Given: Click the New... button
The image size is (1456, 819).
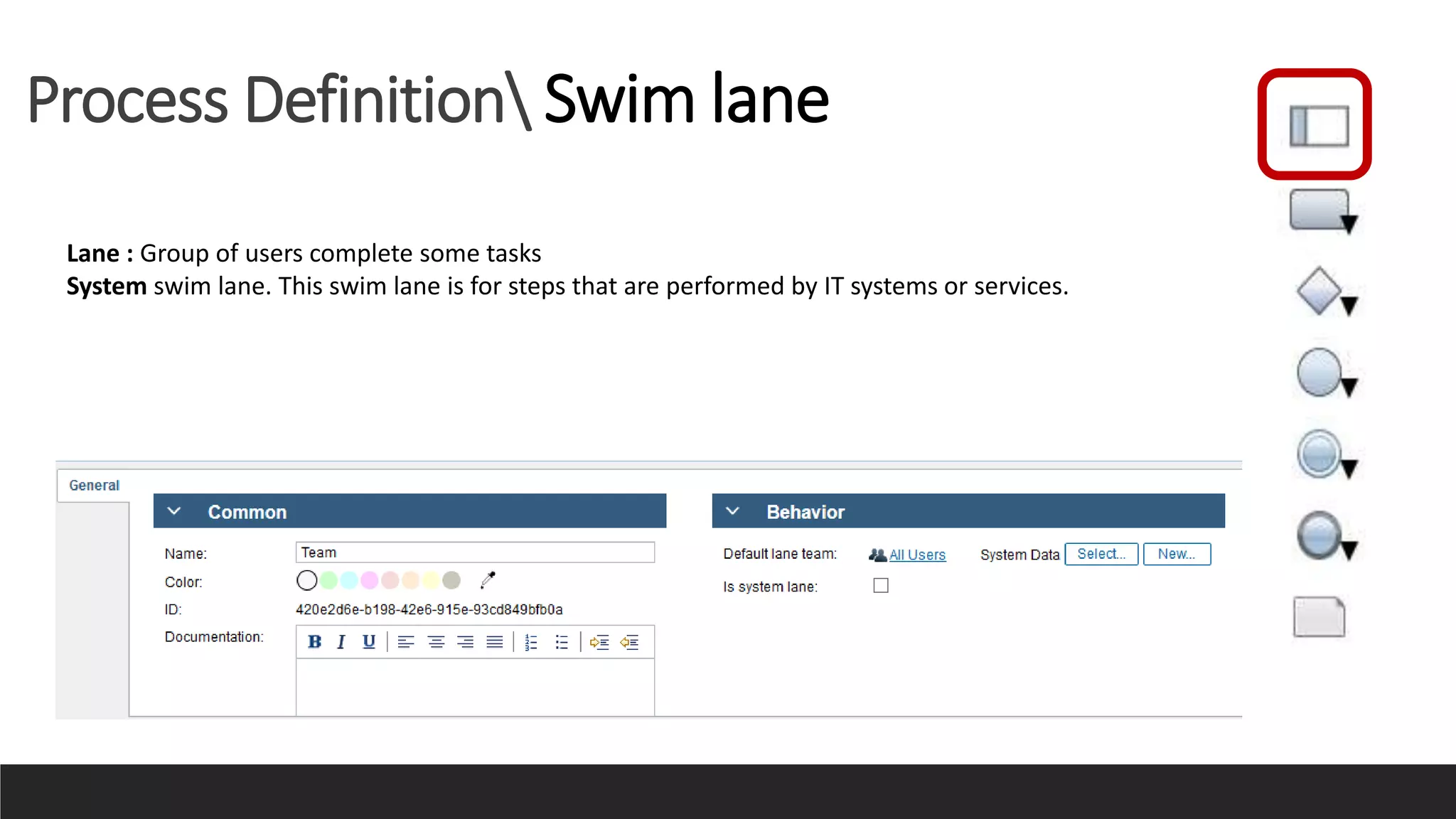Looking at the screenshot, I should (x=1177, y=554).
